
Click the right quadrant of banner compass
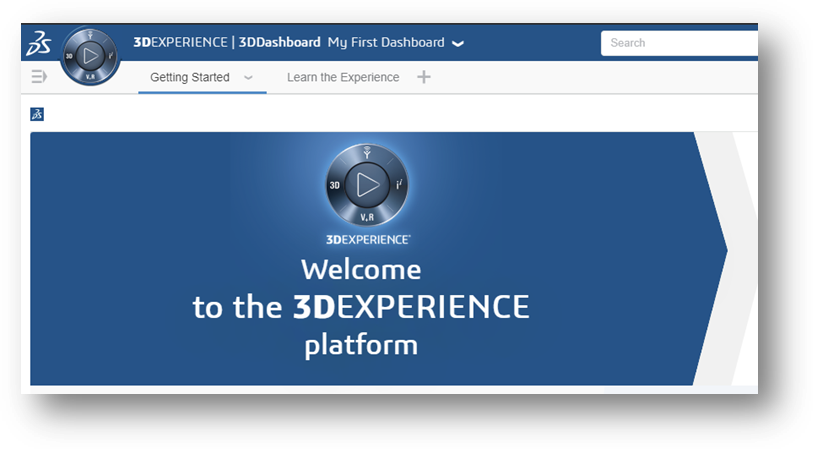pos(399,185)
